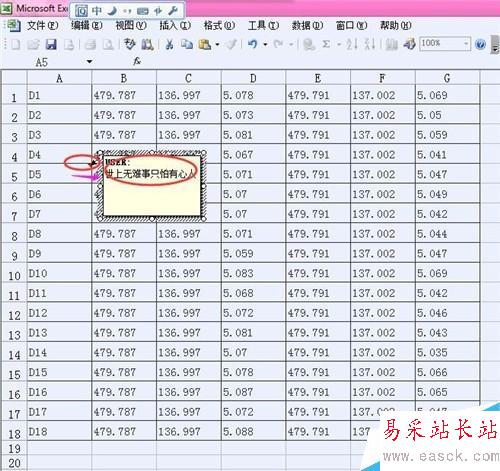Click the Permission icon beside Save

pos(69,44)
